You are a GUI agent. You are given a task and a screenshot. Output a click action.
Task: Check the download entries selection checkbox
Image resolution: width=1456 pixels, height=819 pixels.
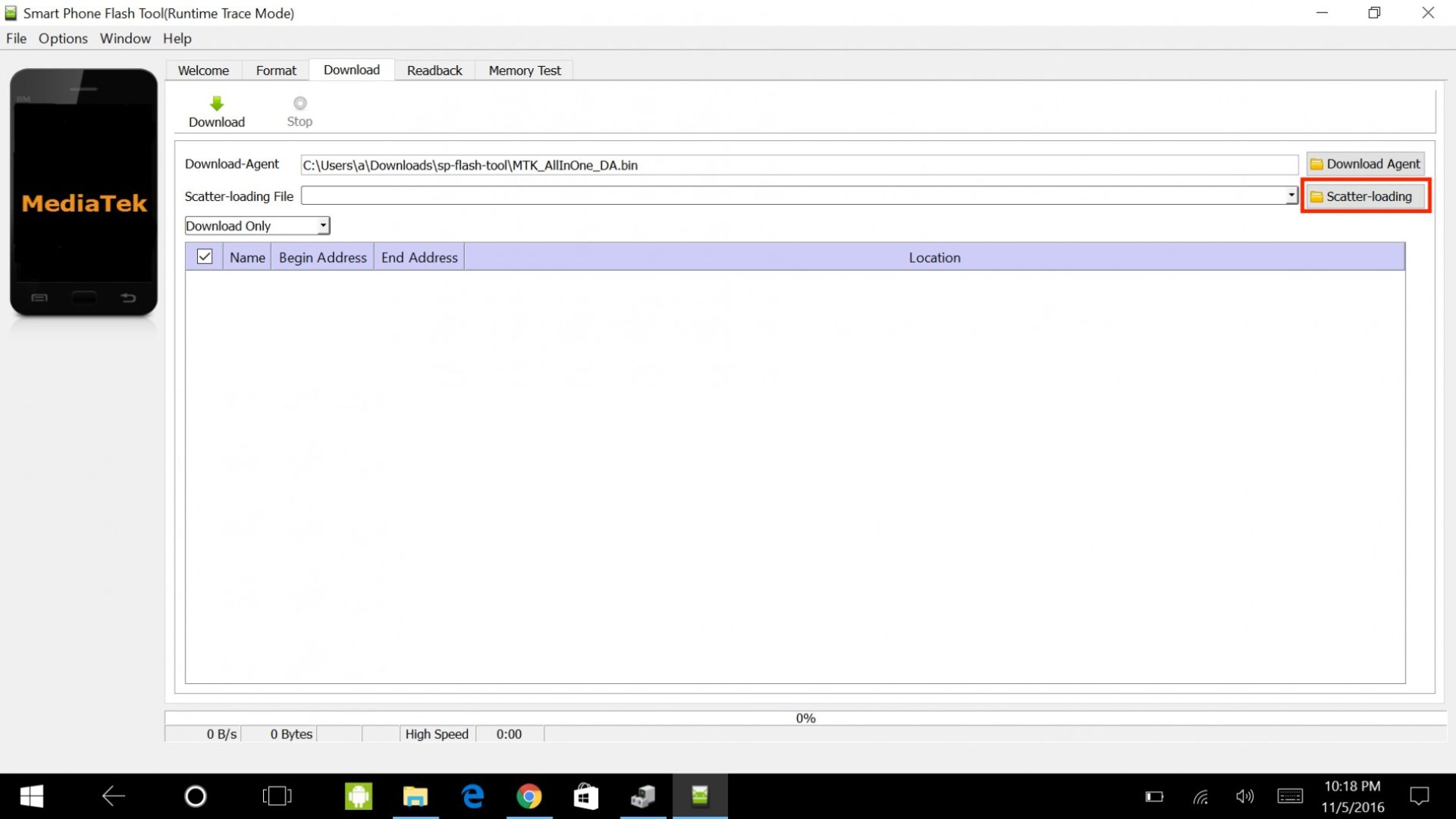tap(204, 257)
